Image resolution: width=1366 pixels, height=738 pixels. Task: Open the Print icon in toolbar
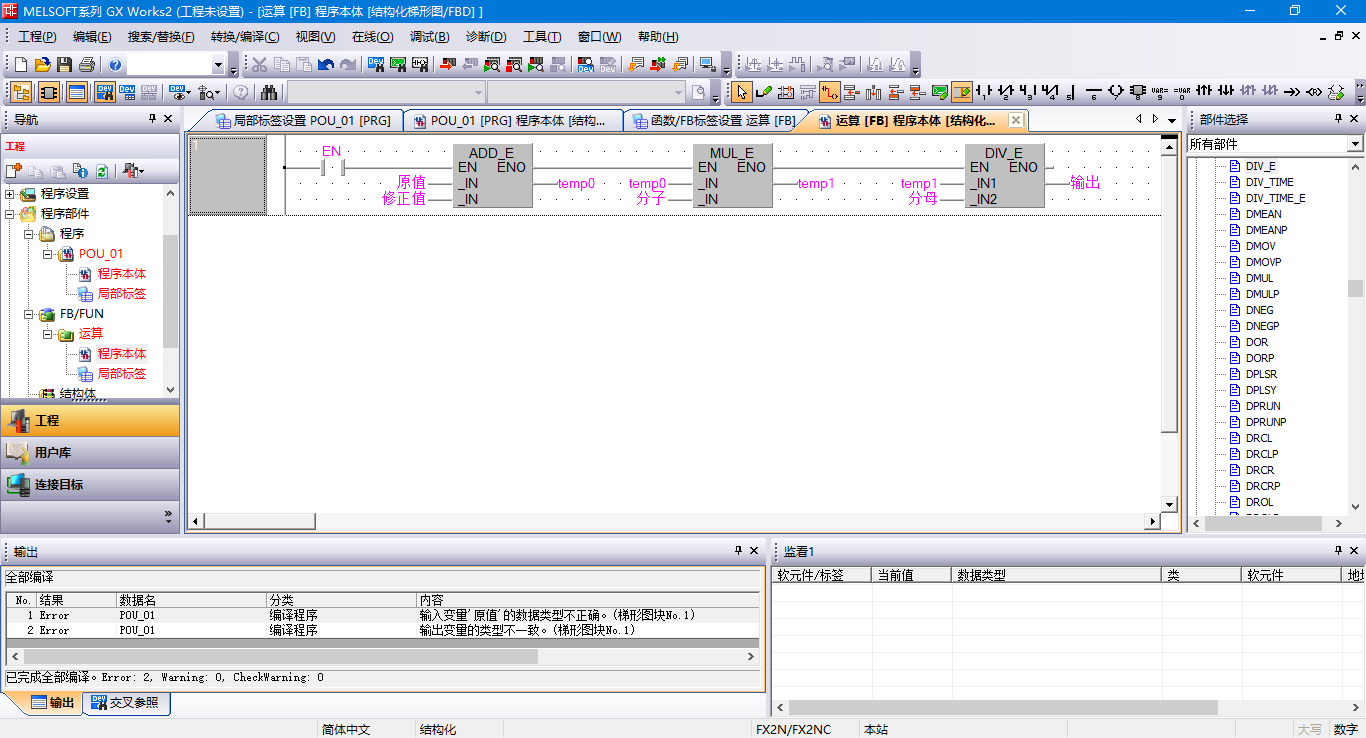pos(86,65)
